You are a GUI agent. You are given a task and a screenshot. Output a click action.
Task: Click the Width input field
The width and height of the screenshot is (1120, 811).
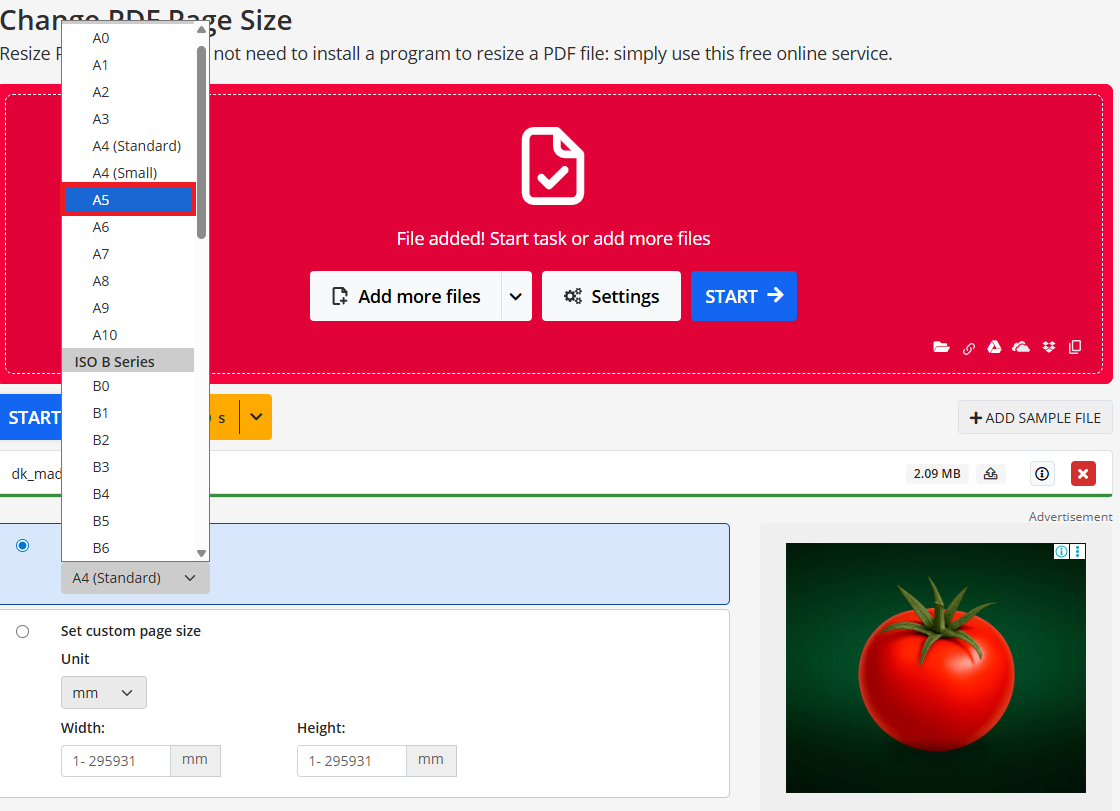(116, 761)
